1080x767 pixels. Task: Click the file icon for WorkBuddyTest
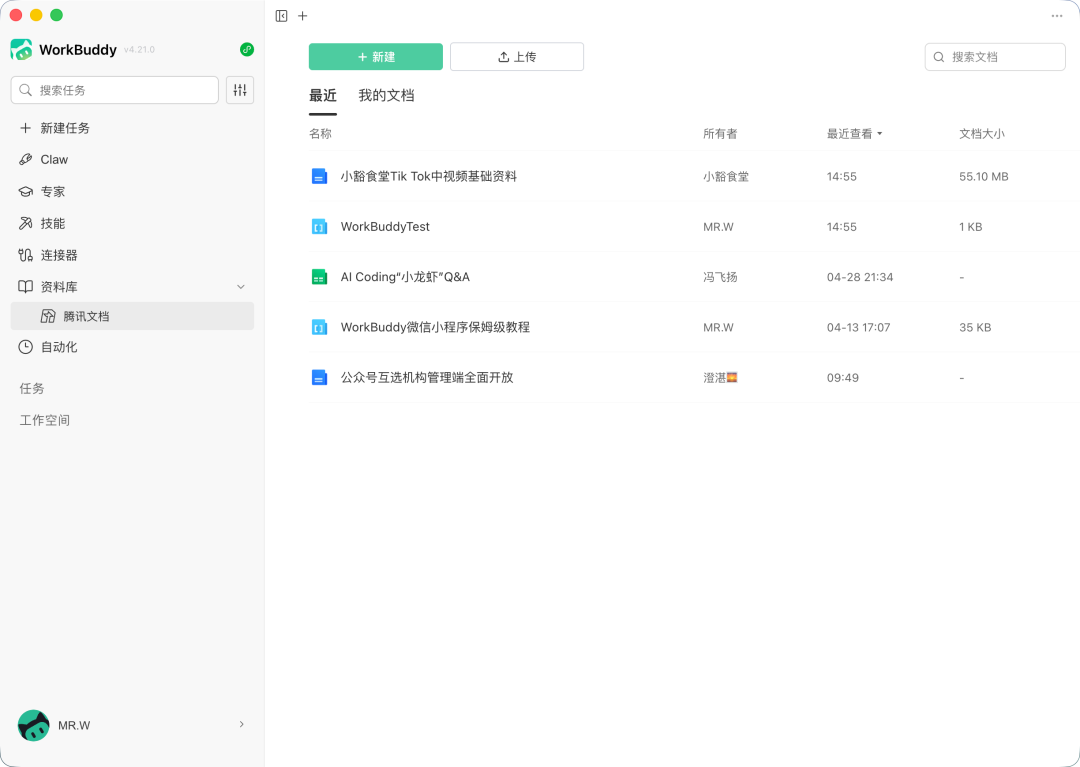(x=319, y=227)
